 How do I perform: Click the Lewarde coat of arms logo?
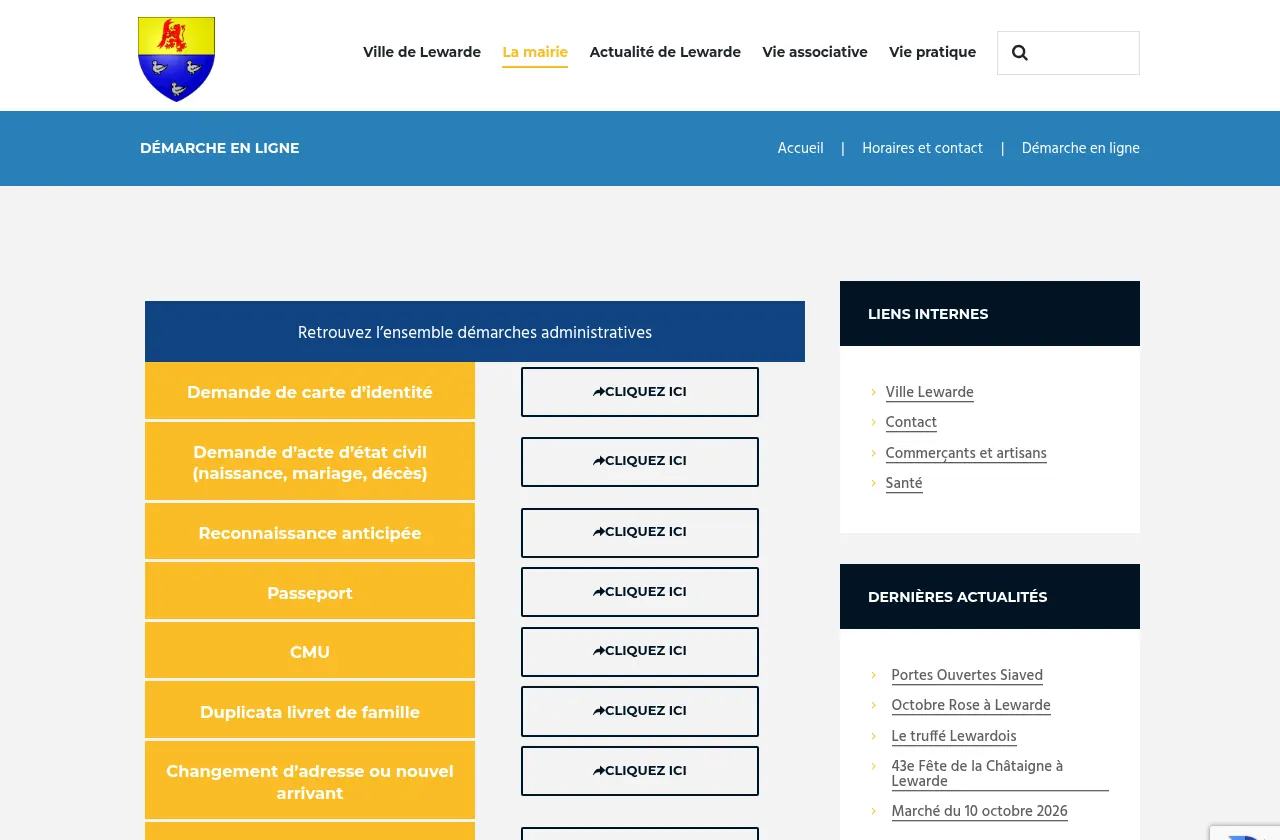pos(176,59)
